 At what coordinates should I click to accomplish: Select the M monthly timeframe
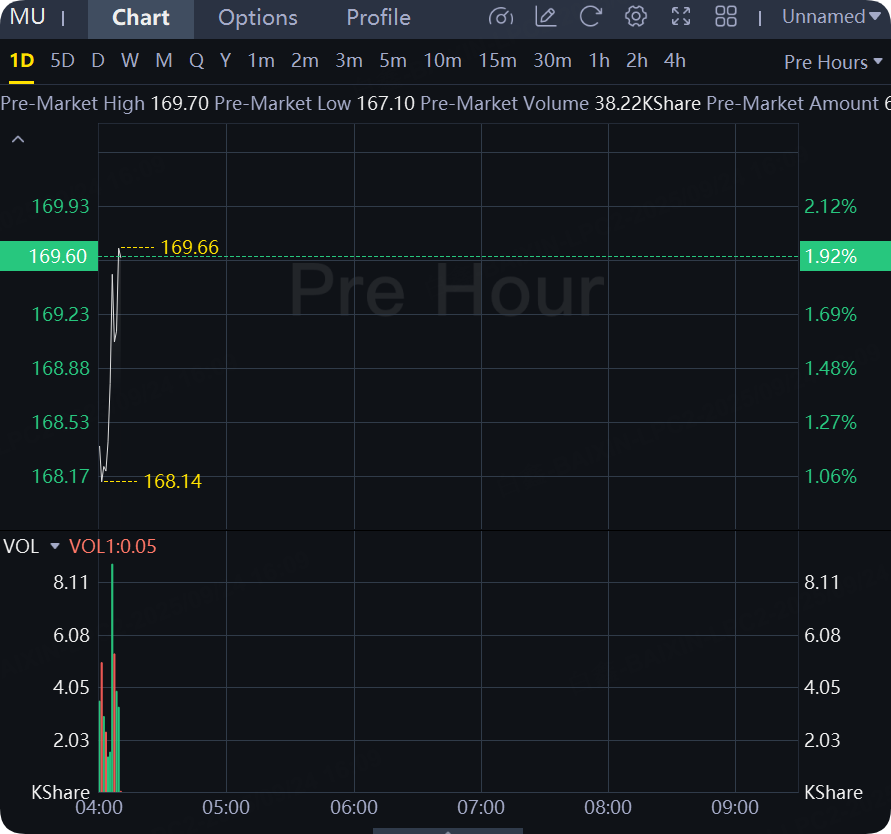(164, 60)
